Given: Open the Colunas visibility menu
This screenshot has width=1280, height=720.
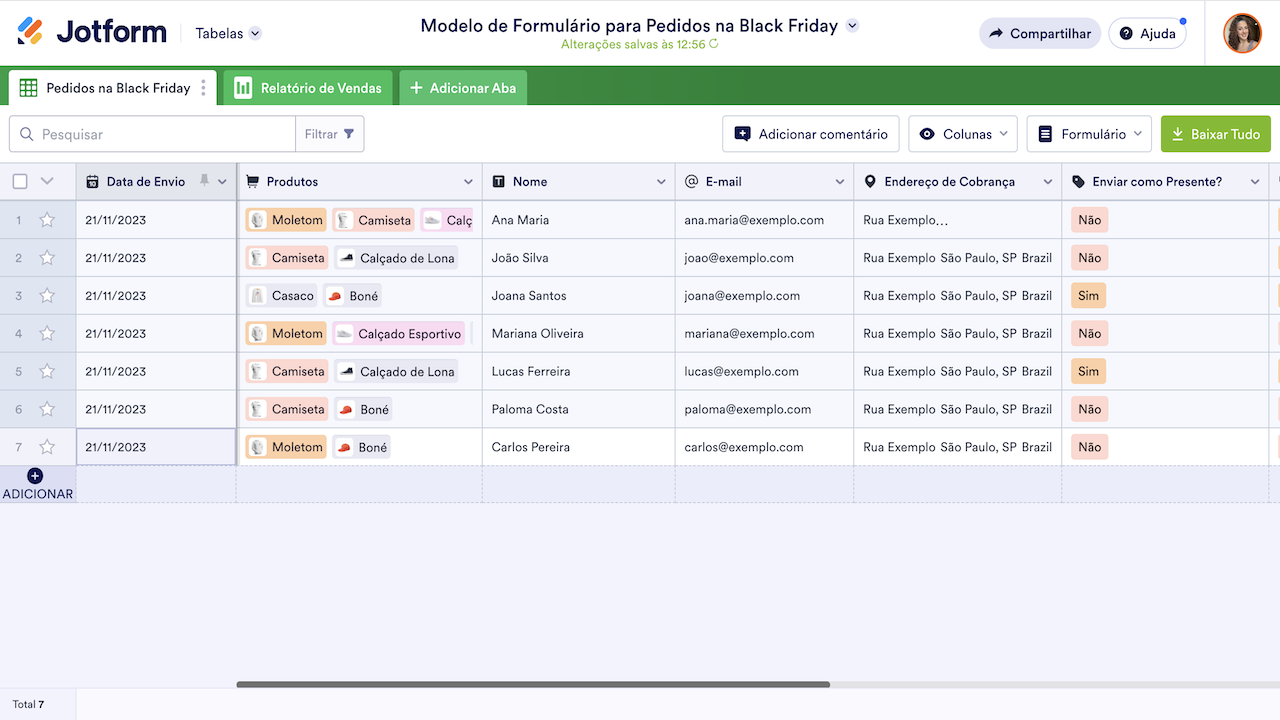Looking at the screenshot, I should (962, 134).
